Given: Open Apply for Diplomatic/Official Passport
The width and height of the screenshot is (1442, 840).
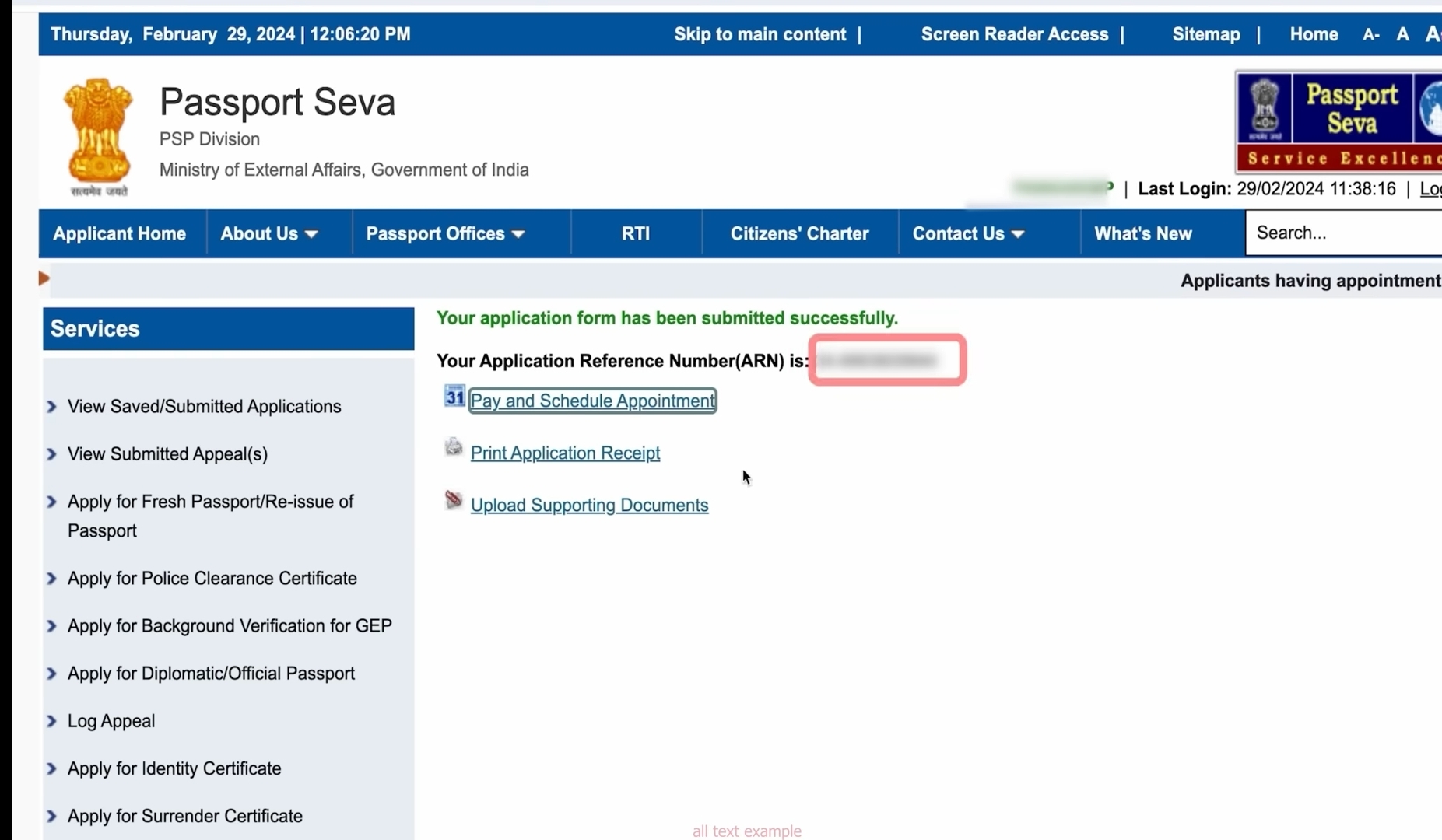Looking at the screenshot, I should 211,674.
